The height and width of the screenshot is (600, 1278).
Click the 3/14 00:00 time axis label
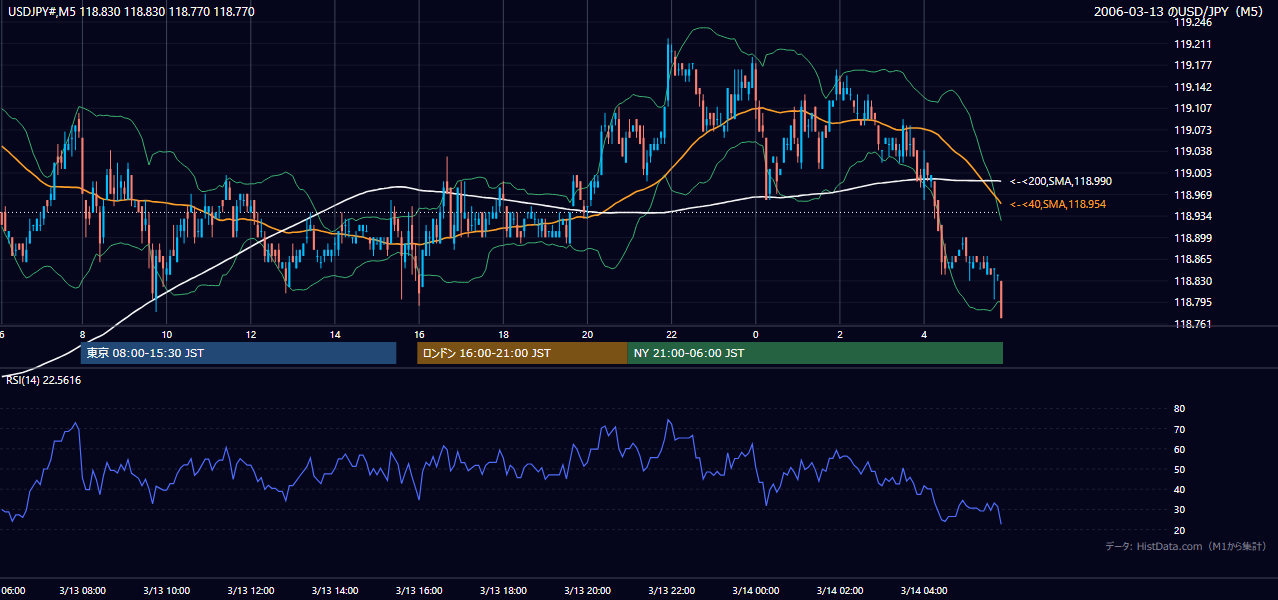[756, 590]
